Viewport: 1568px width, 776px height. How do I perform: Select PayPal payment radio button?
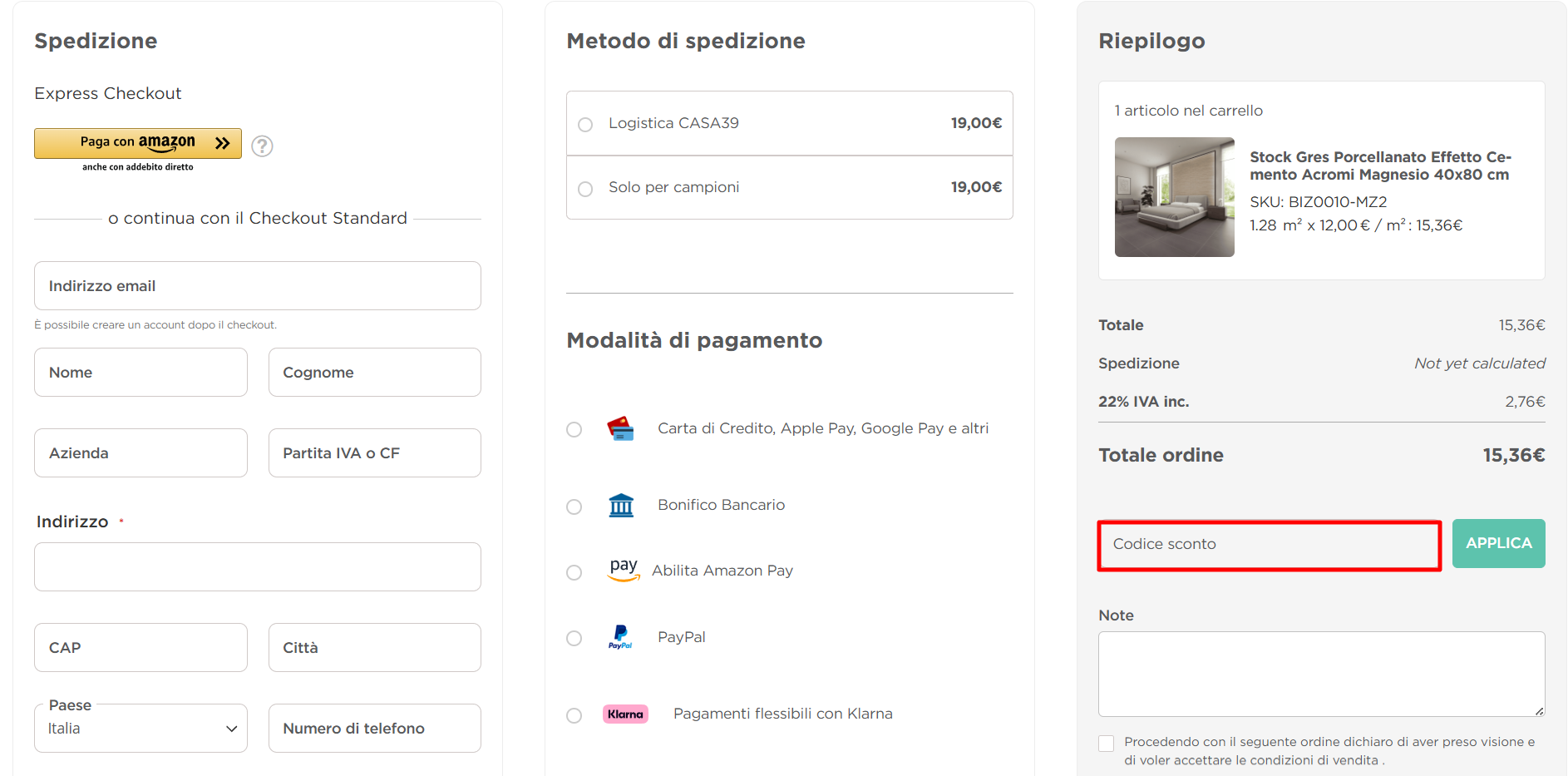[574, 638]
